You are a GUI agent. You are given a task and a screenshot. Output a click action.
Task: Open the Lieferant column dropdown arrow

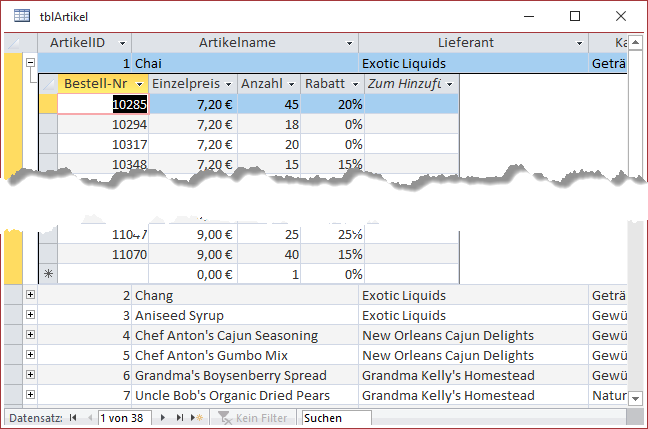[x=579, y=43]
